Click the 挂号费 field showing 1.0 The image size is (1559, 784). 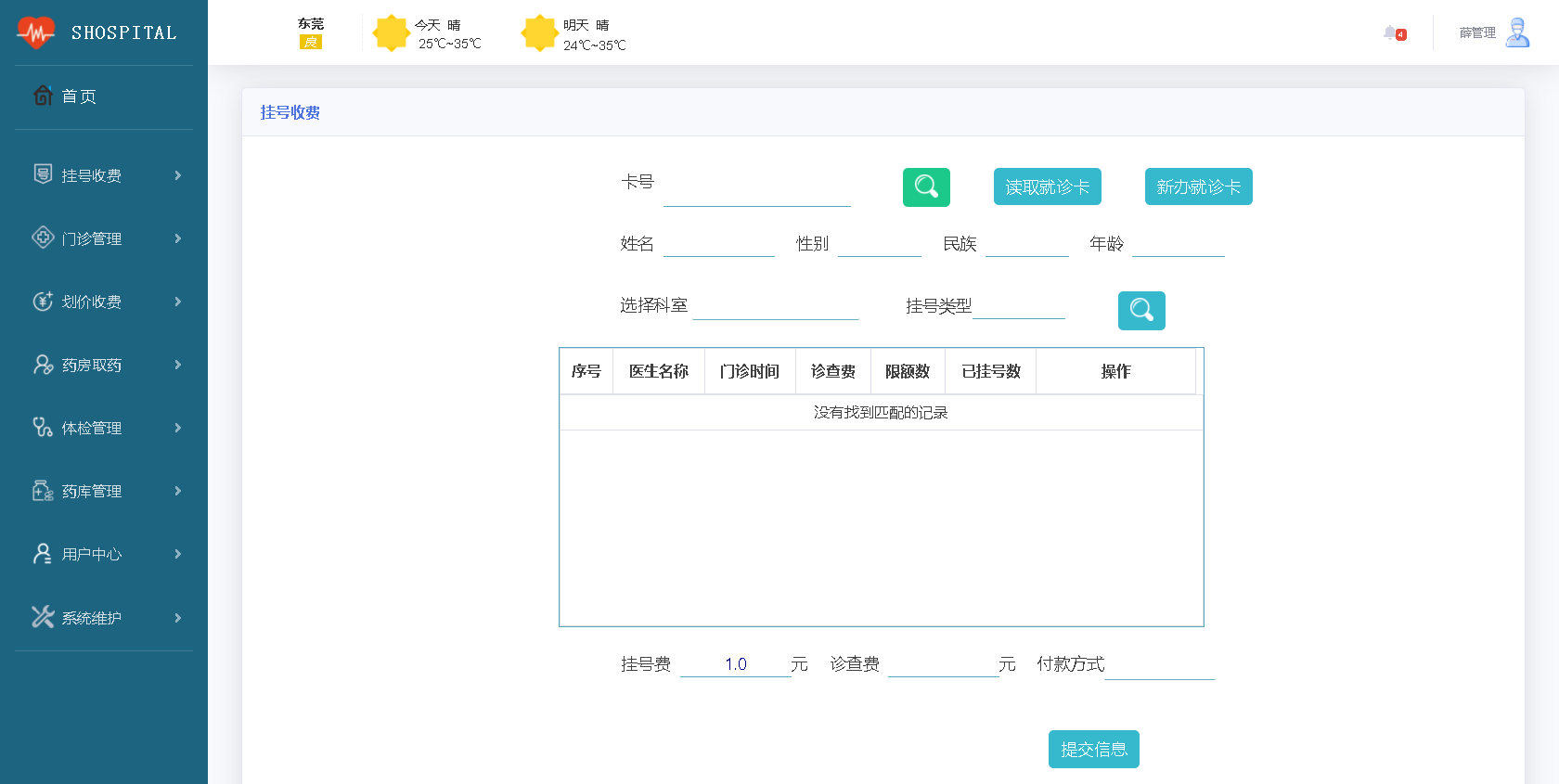(x=736, y=664)
